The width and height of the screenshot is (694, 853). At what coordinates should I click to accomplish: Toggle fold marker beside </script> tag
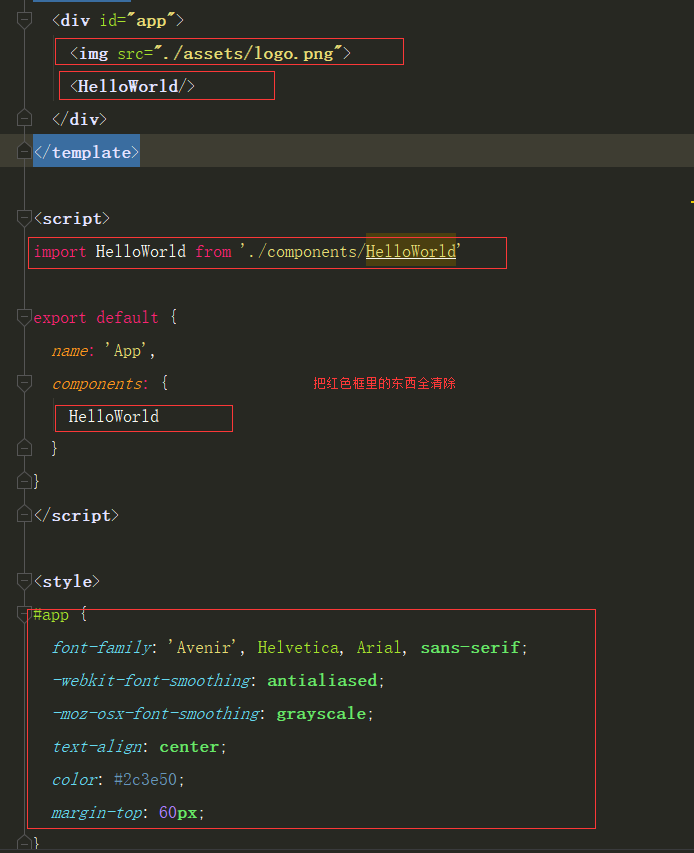tap(24, 514)
